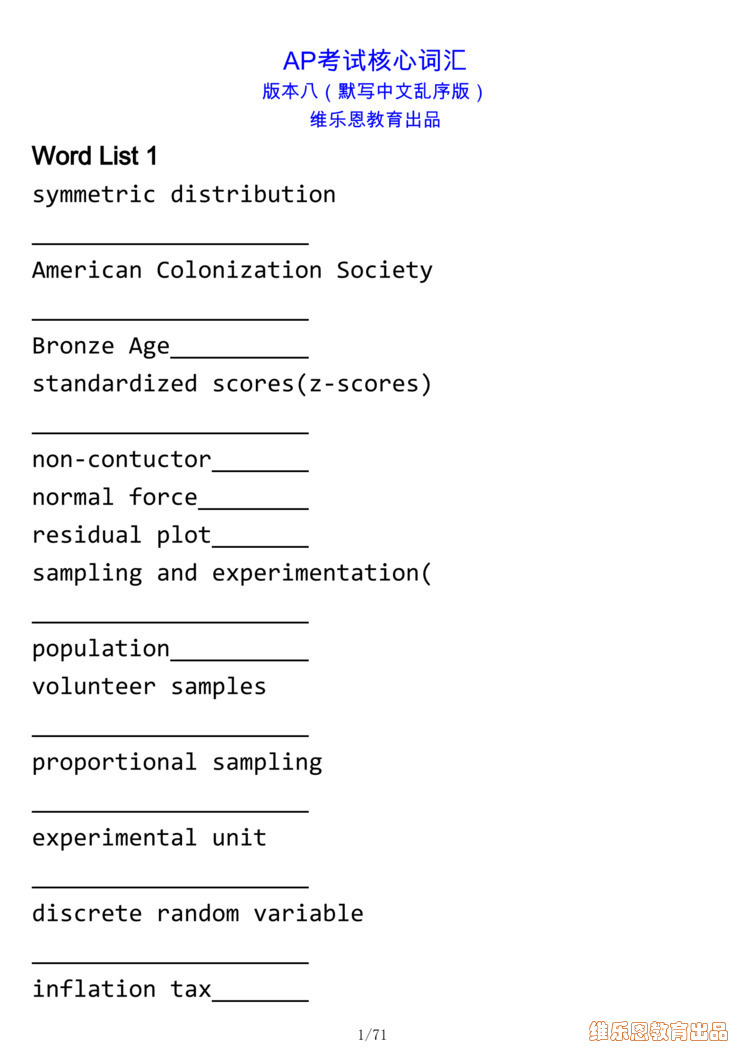Image resolution: width=750 pixels, height=1062 pixels.
Task: Click the blank after non-contuctor
Action: coord(260,468)
